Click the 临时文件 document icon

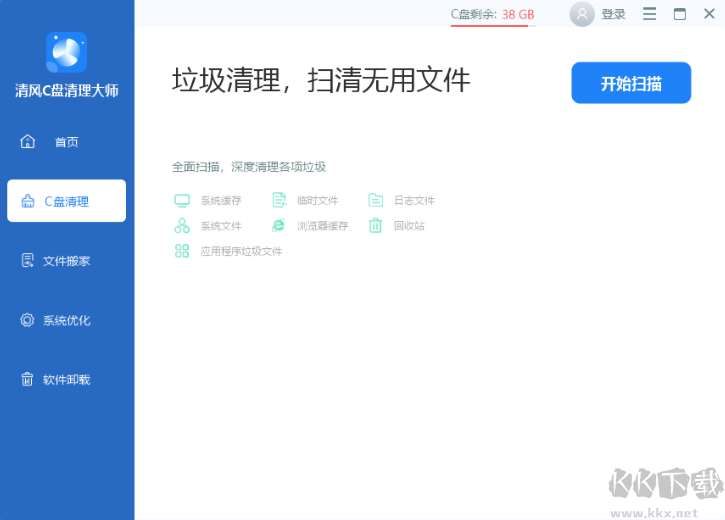[x=279, y=200]
